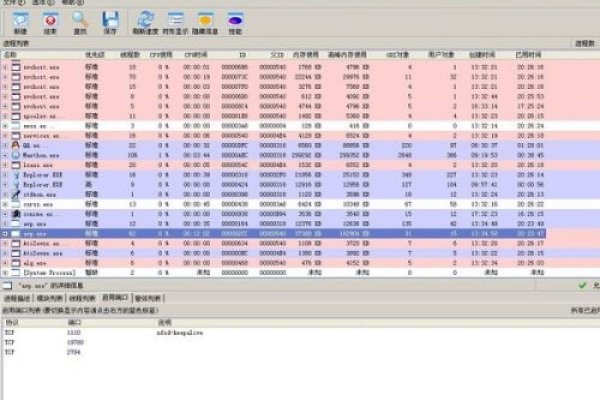Screen dimensions: 600x400
Task: Click the yellow Hide info (隐藏信息) icon
Action: pyautogui.click(x=205, y=19)
